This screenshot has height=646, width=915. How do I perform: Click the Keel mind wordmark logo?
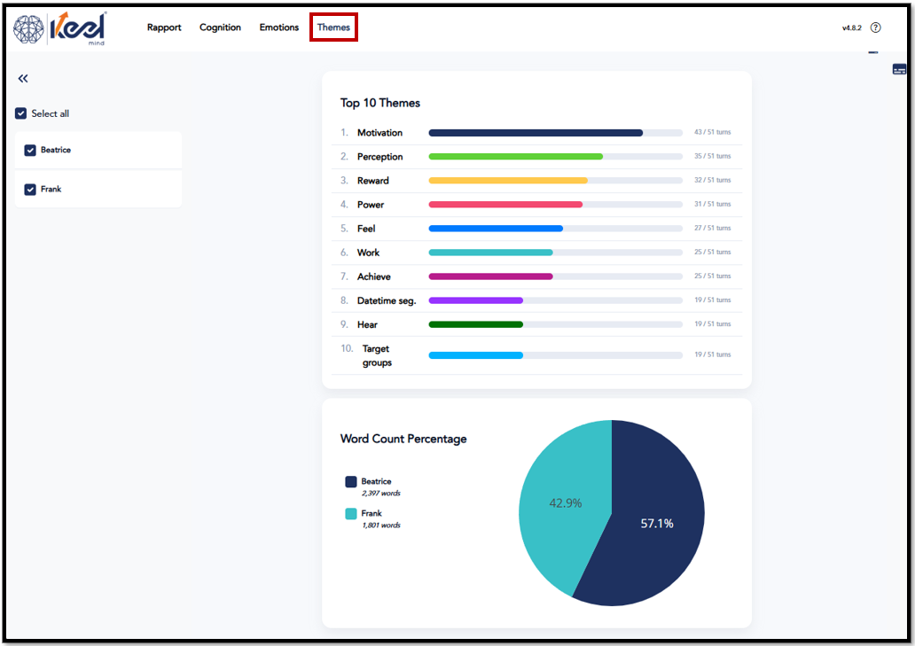[x=78, y=28]
